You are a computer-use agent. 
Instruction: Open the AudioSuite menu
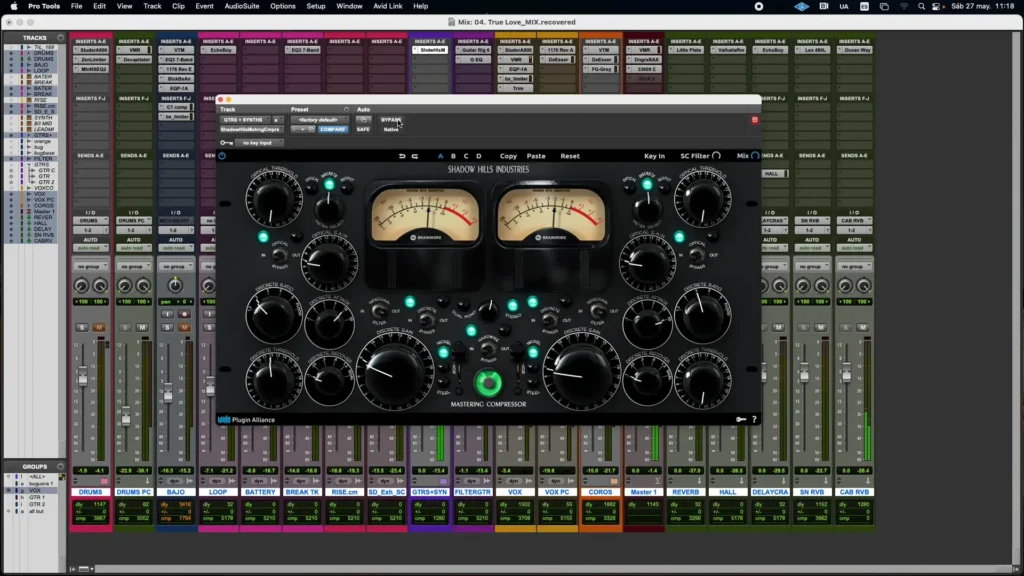(242, 7)
